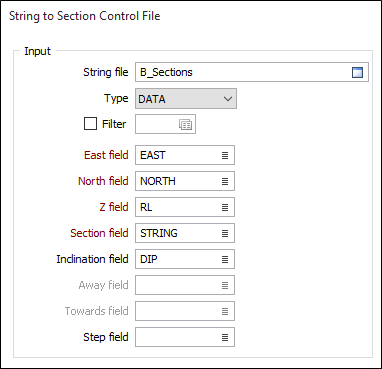Click the B_Sections string file field
The image size is (382, 369).
(x=252, y=72)
